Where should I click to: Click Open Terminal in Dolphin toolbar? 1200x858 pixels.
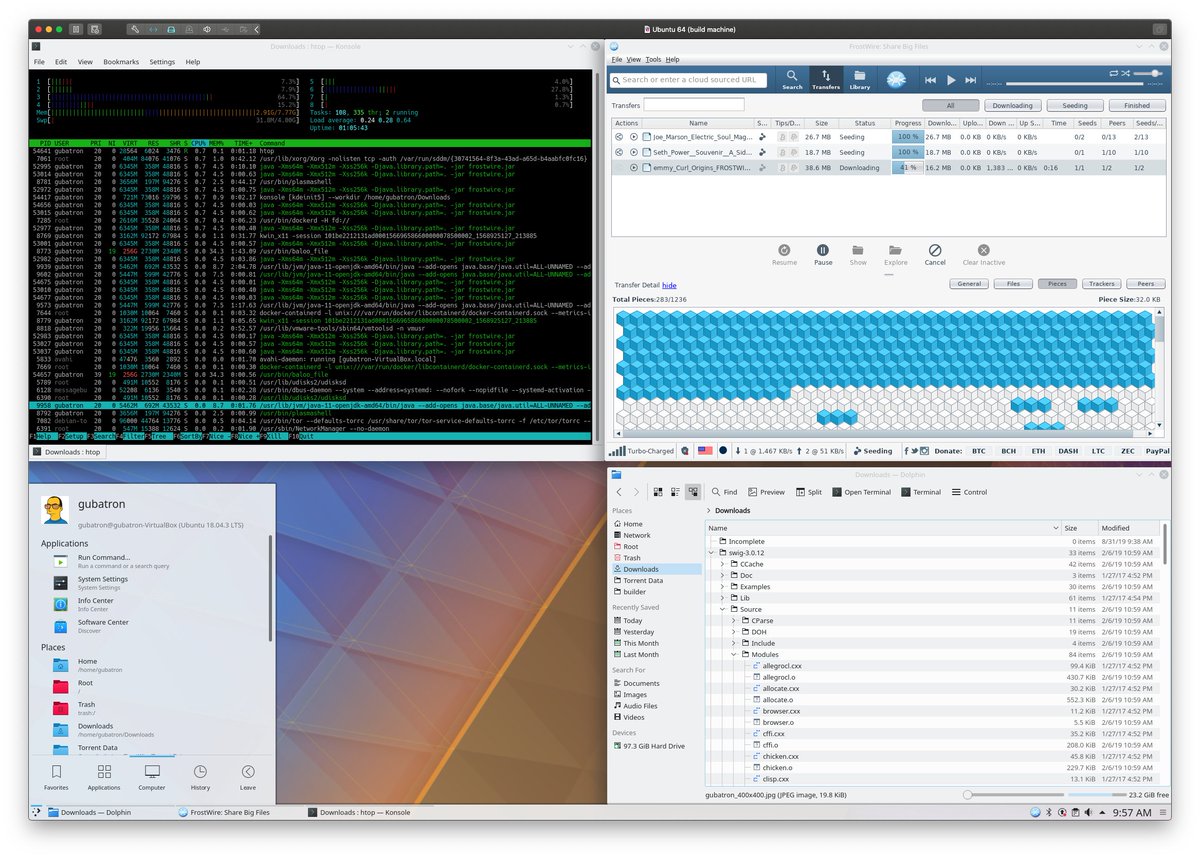click(x=861, y=492)
